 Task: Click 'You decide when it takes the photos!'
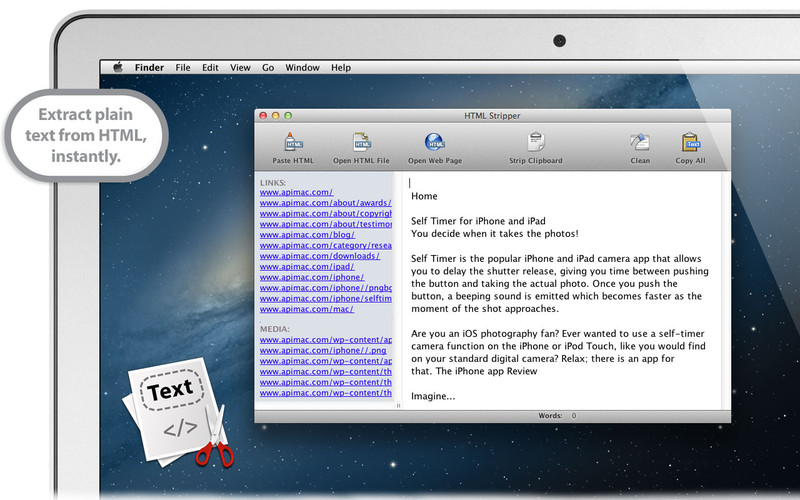click(x=495, y=234)
